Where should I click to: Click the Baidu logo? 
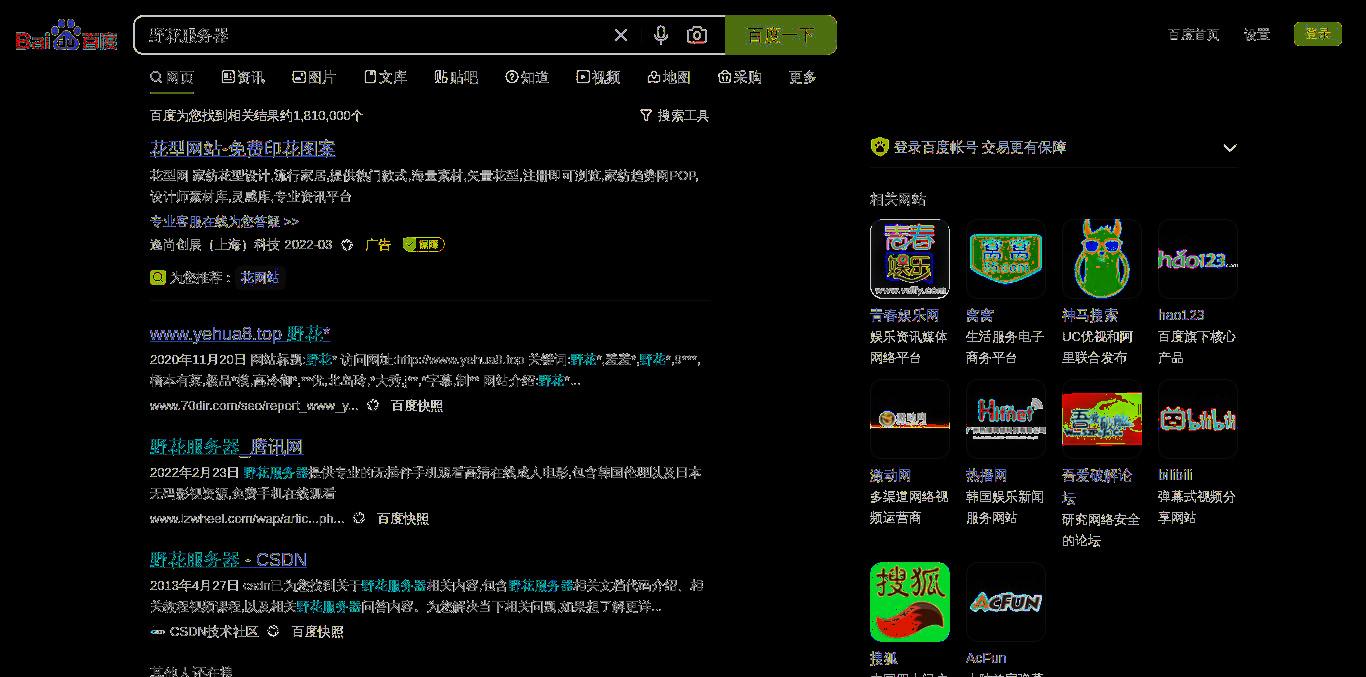66,36
